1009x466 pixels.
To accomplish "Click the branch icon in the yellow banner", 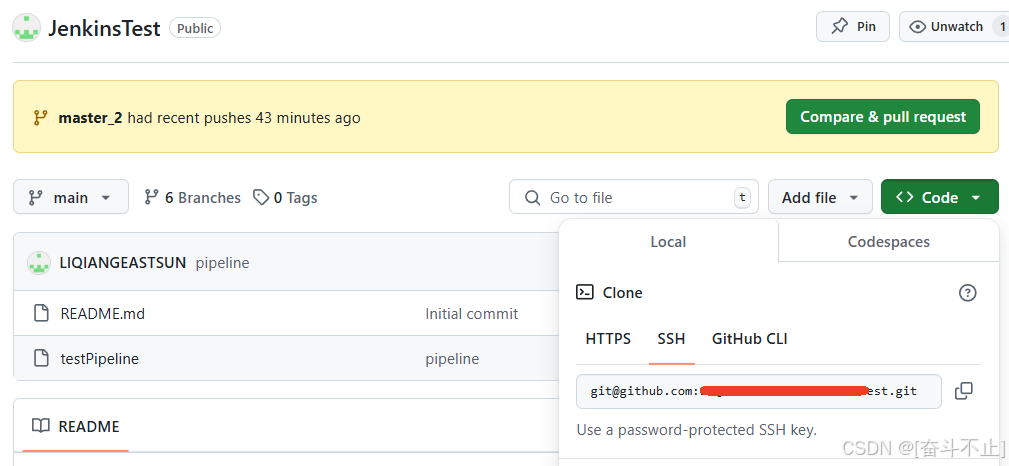I will 41,118.
